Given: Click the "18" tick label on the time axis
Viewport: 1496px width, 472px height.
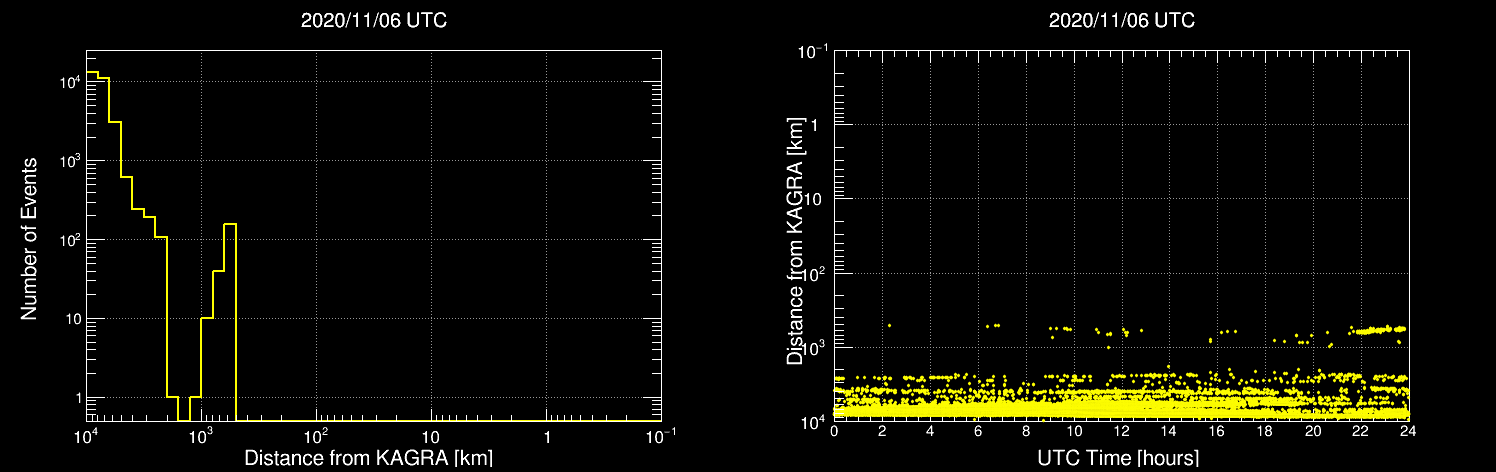Looking at the screenshot, I should [1265, 432].
